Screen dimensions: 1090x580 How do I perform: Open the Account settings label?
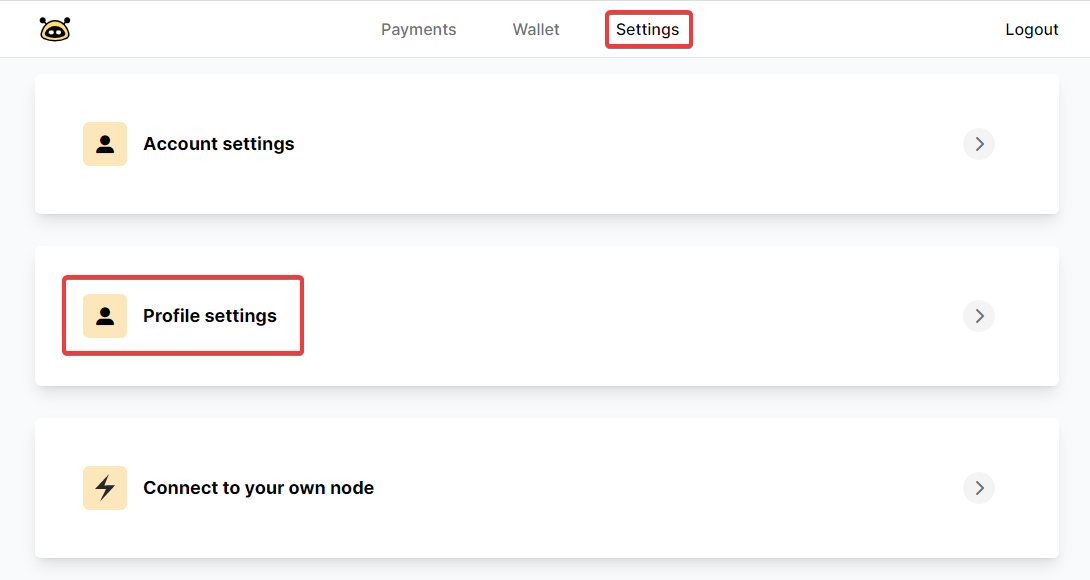coord(219,144)
